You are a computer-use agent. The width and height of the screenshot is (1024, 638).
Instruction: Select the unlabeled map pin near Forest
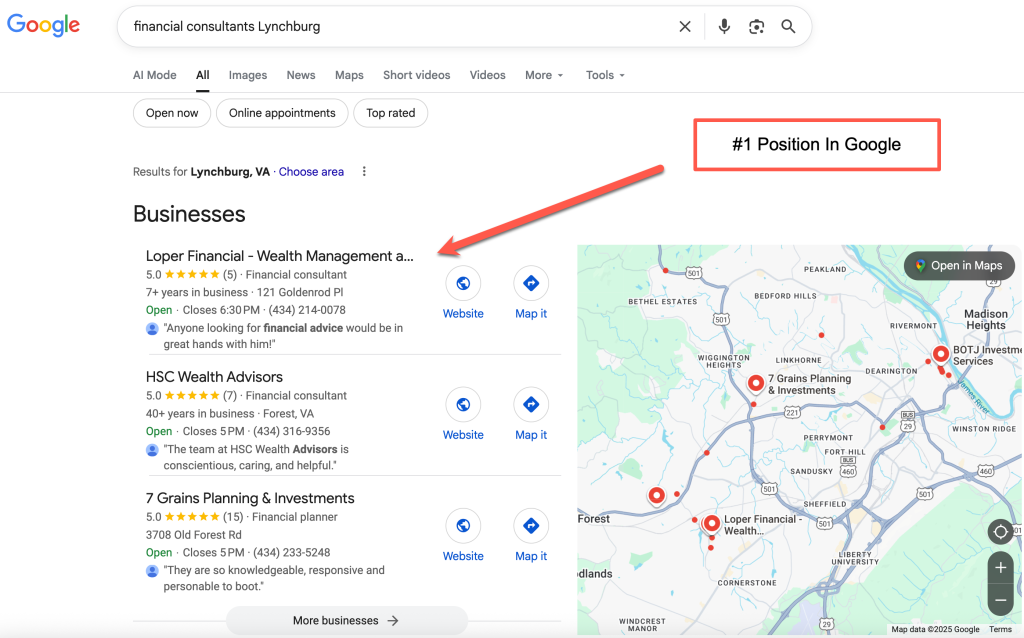(x=656, y=496)
